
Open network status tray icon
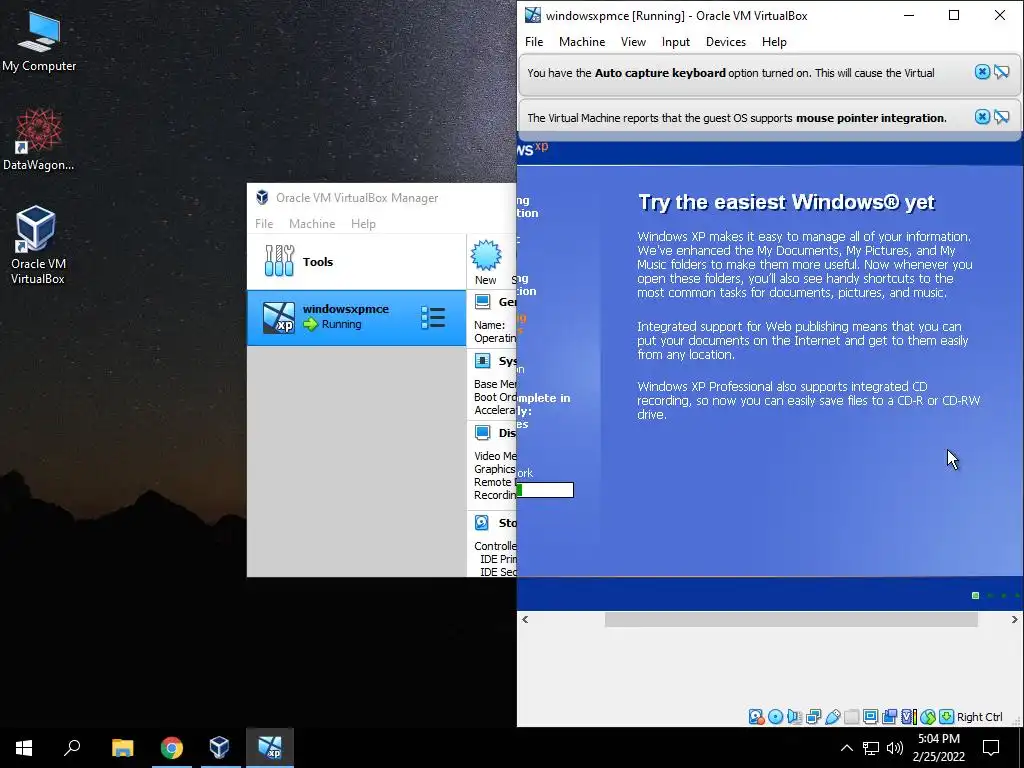tap(871, 748)
